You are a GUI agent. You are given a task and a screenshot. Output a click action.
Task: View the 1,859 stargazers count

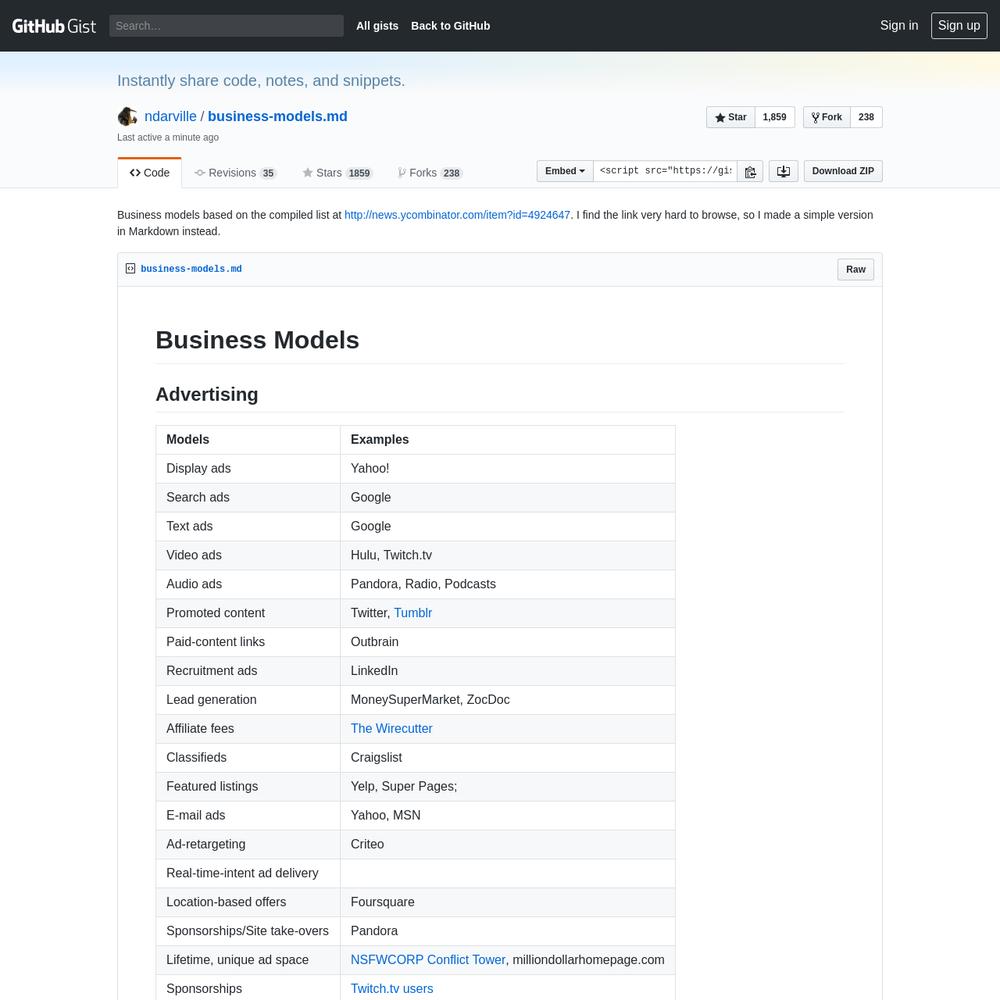click(x=775, y=117)
